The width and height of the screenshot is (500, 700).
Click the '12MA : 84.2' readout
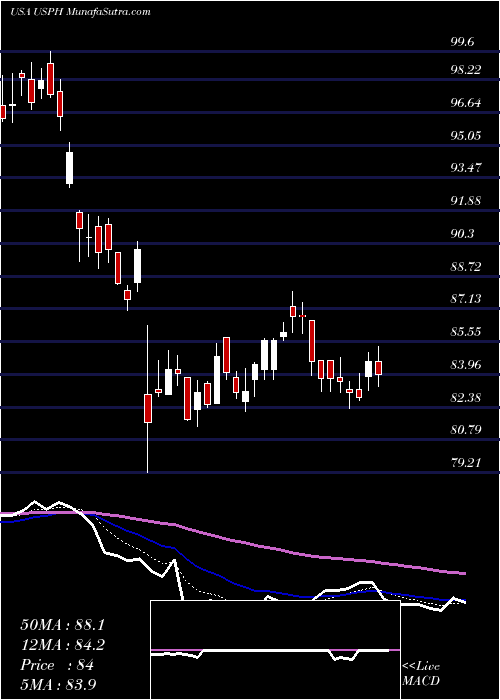click(64, 645)
